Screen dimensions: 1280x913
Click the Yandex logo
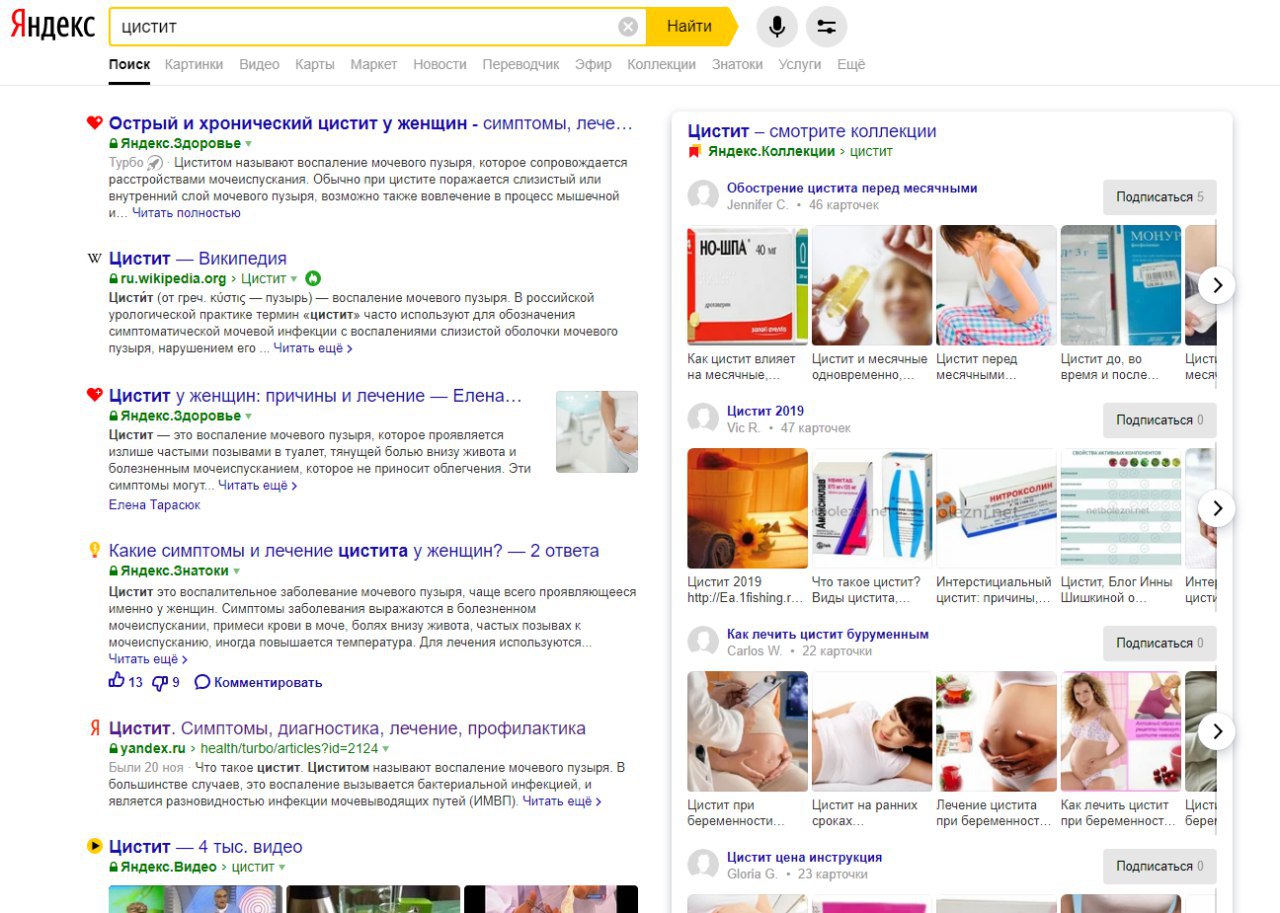point(53,26)
